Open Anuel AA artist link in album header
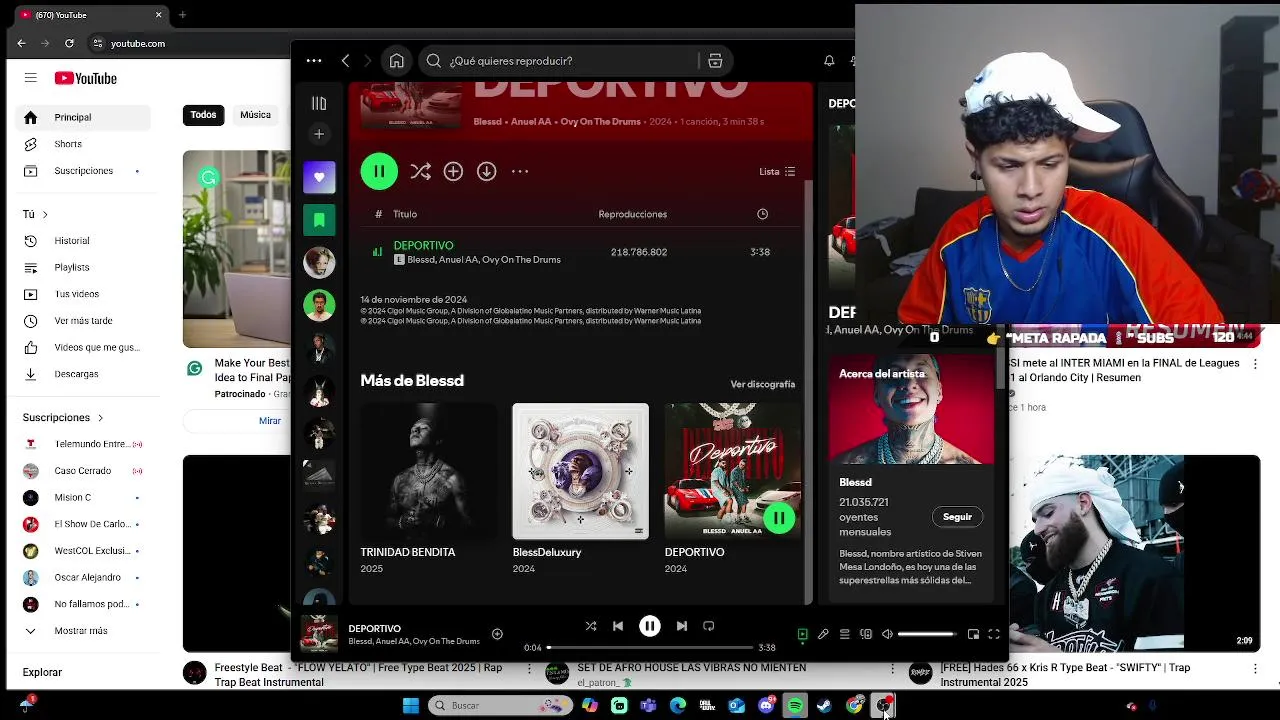The width and height of the screenshot is (1280, 720). pyautogui.click(x=531, y=122)
